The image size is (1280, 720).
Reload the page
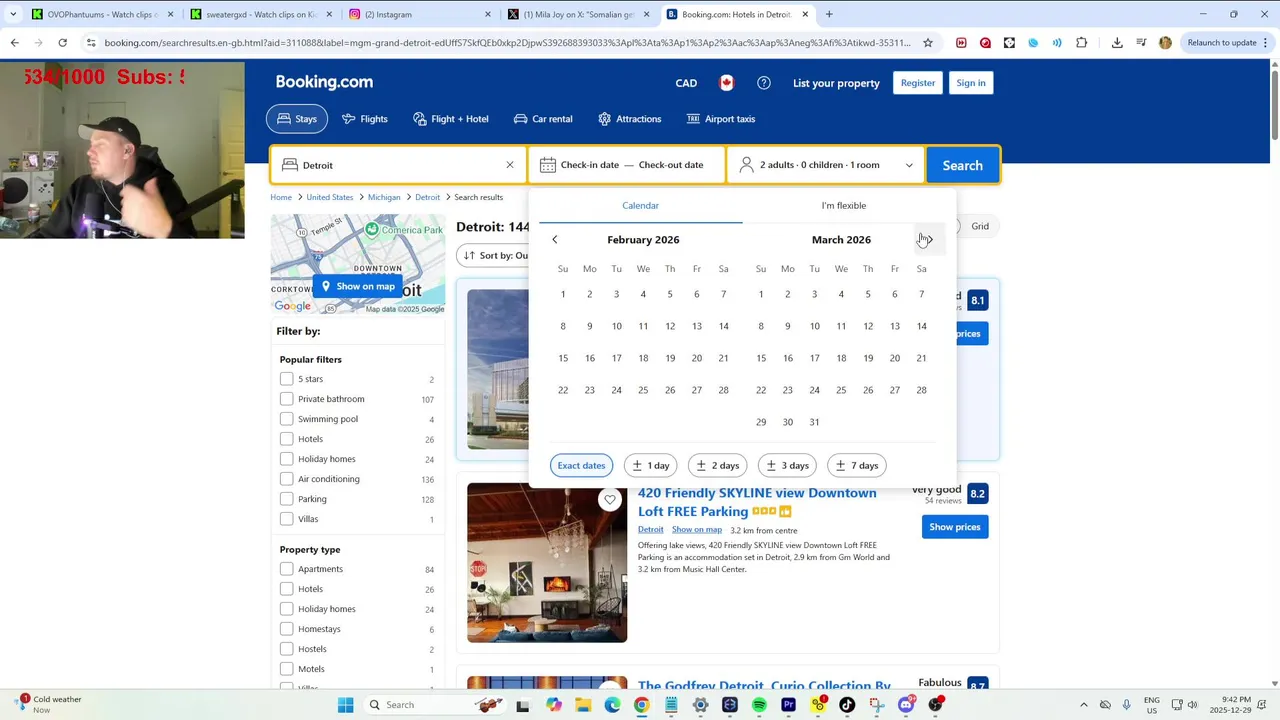[62, 43]
